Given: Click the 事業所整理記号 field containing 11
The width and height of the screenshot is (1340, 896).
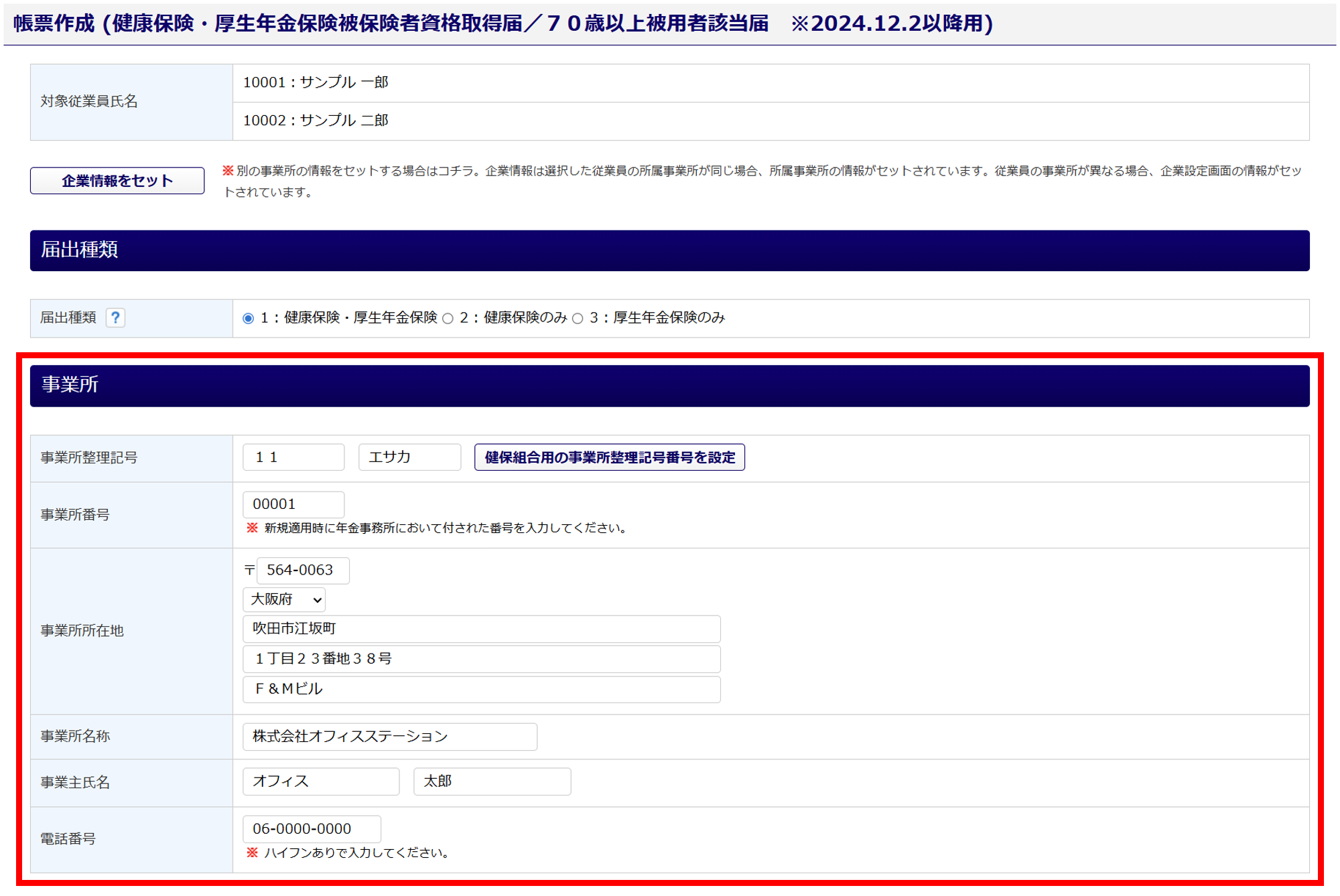Looking at the screenshot, I should tap(293, 457).
